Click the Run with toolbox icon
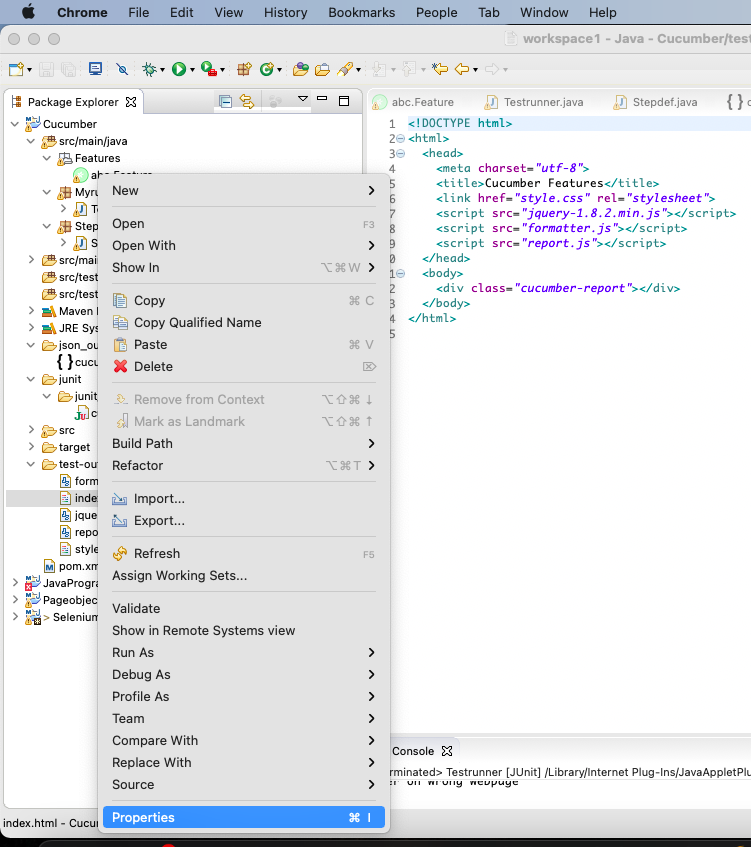 tap(209, 69)
